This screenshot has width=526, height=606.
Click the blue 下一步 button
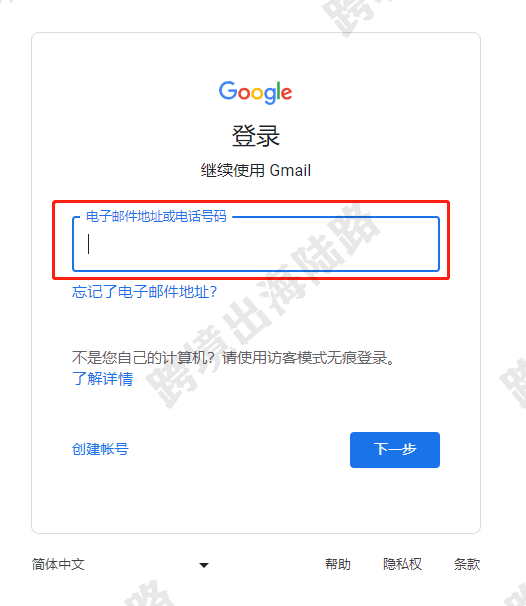tap(395, 450)
